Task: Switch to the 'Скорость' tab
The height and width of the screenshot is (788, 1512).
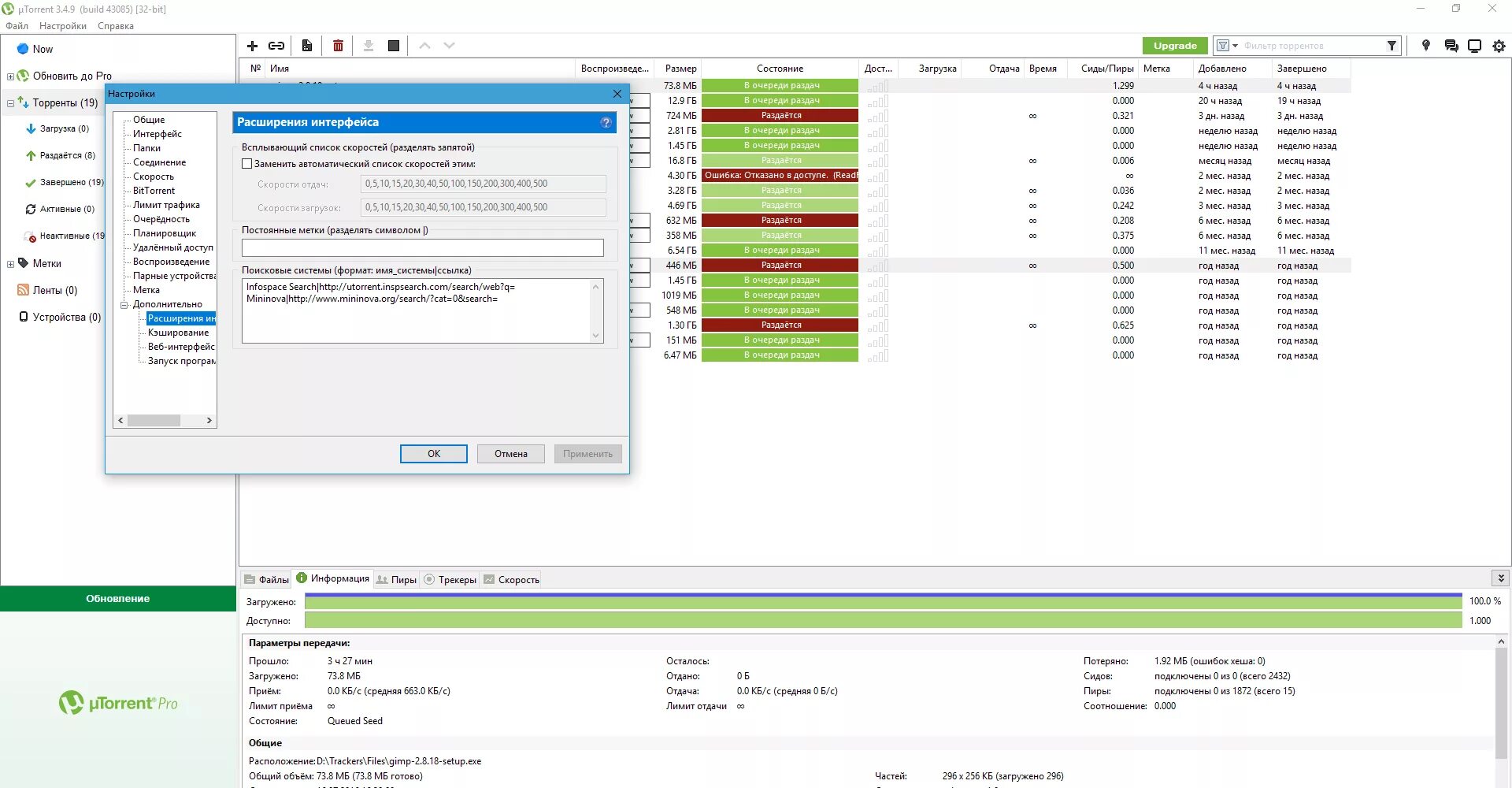Action: [511, 579]
